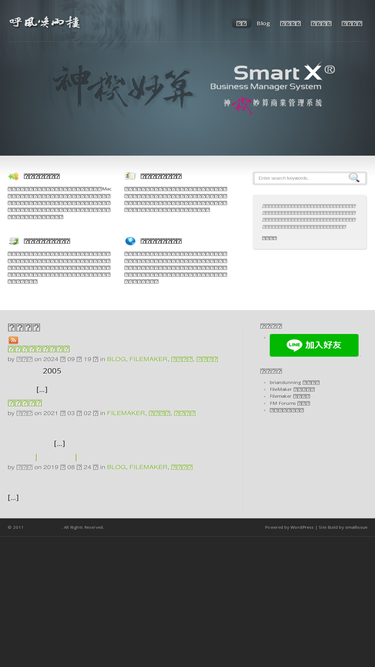Click BLOG category on 2024 post
The width and height of the screenshot is (375, 667).
116,359
